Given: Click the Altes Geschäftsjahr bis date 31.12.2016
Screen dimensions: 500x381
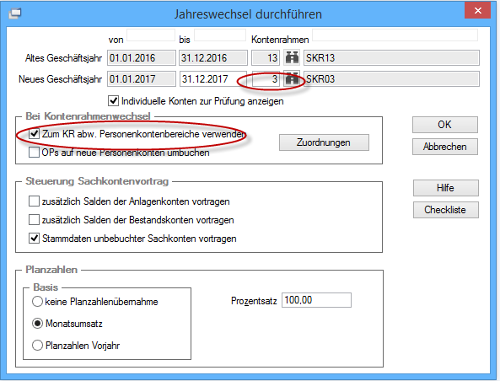Looking at the screenshot, I should pyautogui.click(x=213, y=58).
